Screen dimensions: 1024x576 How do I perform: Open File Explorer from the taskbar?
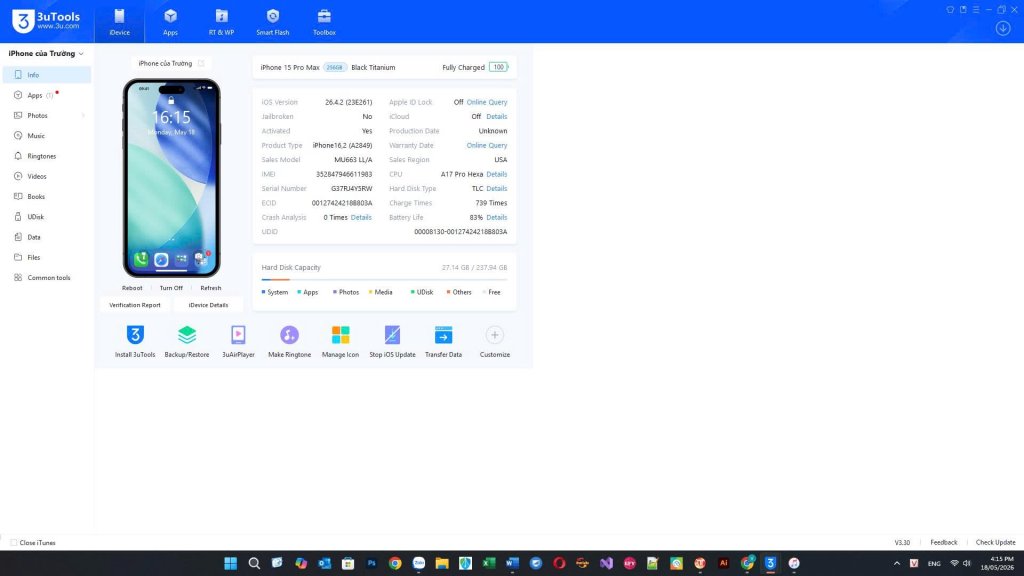(x=442, y=563)
